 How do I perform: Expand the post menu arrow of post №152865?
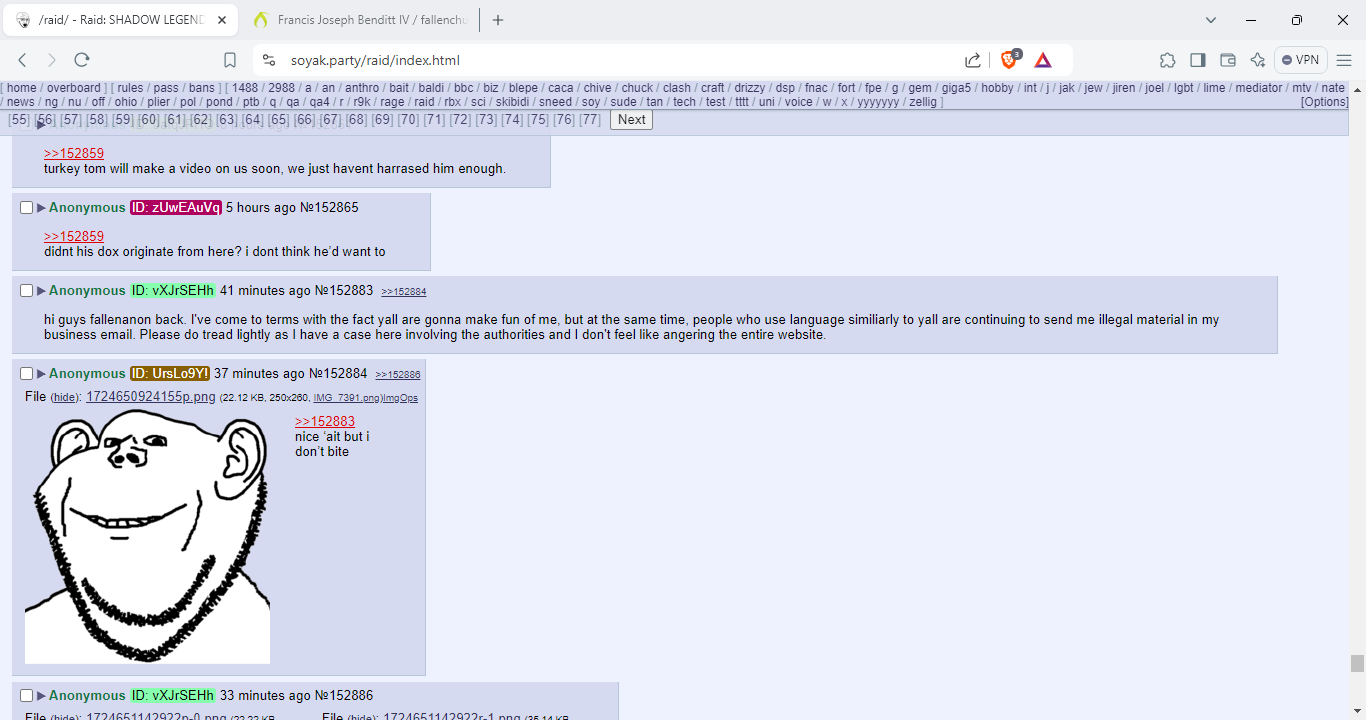click(x=42, y=208)
